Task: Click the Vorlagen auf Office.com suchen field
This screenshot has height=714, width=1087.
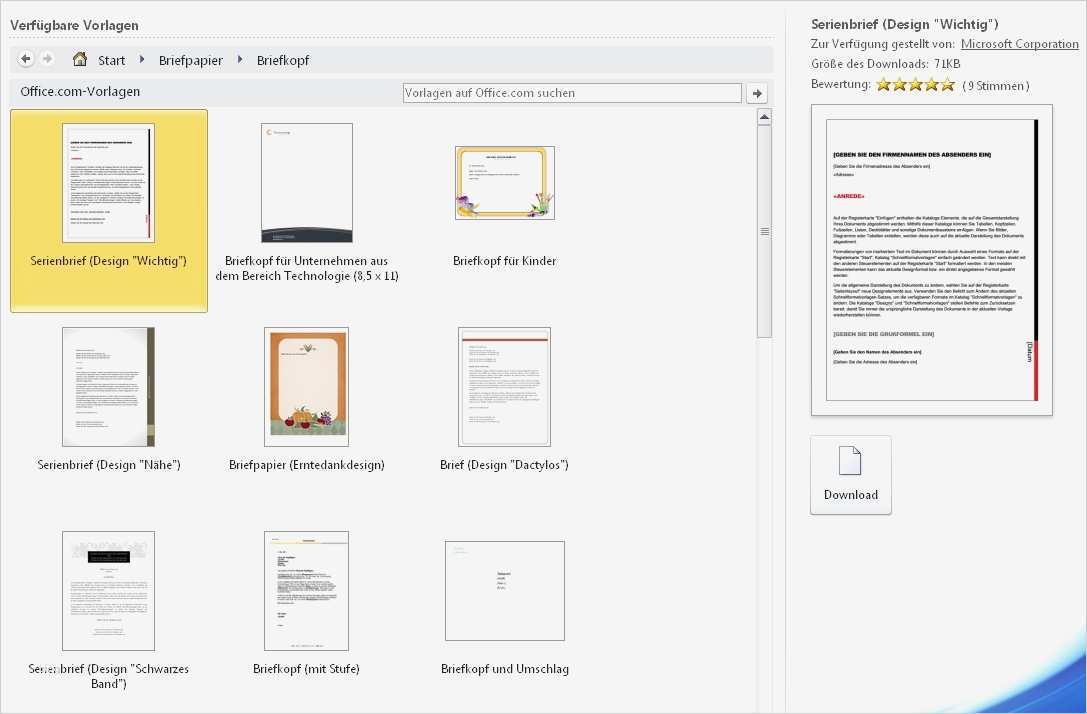Action: 571,92
